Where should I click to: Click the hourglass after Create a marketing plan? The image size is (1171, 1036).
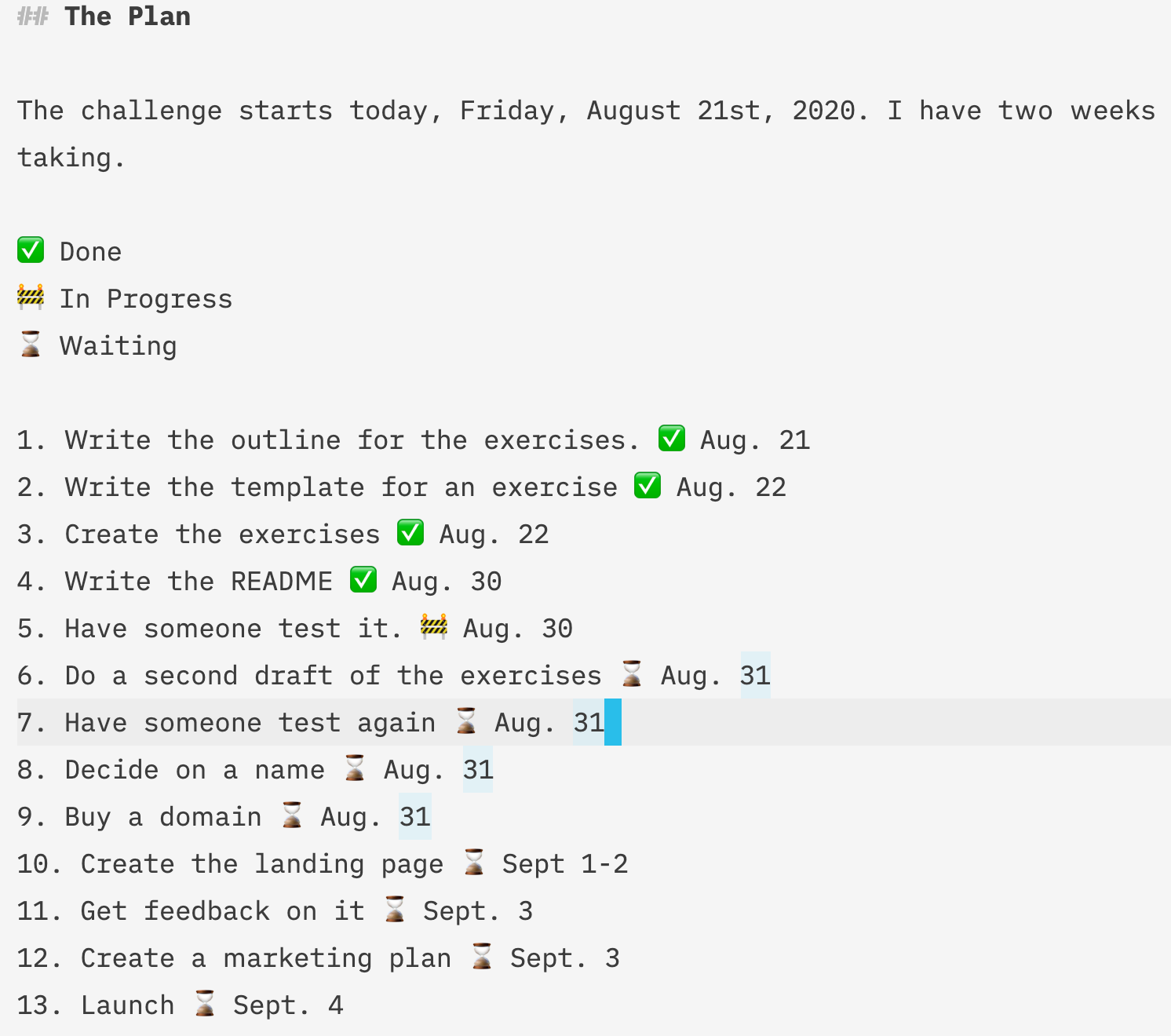(481, 956)
